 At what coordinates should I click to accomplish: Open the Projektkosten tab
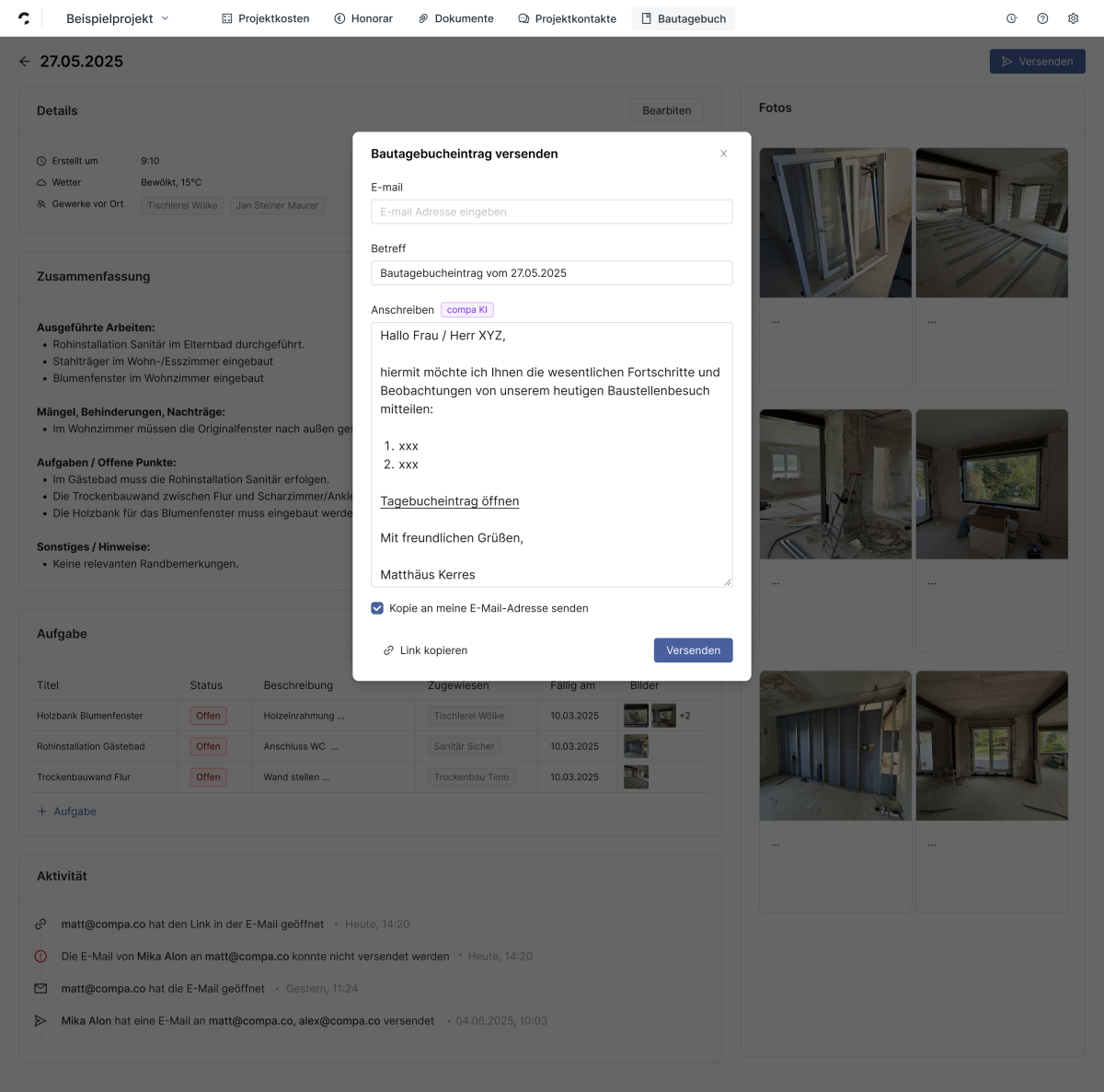[265, 18]
